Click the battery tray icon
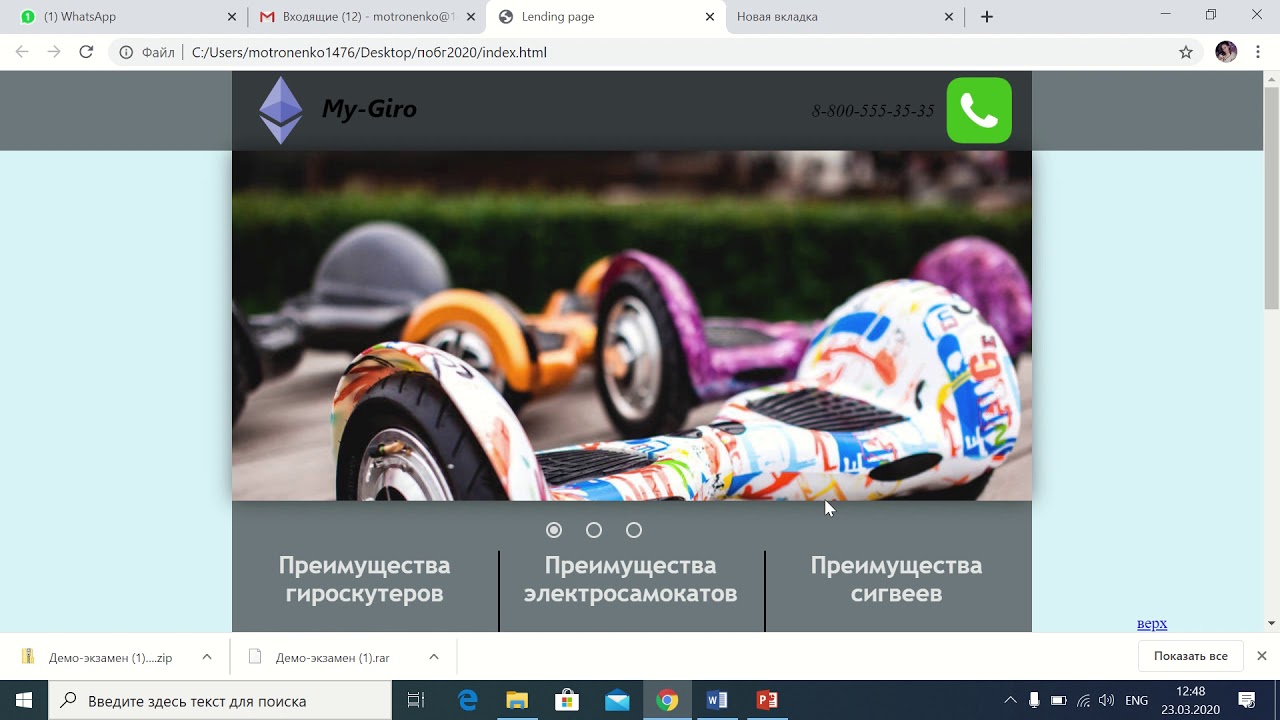 tap(1059, 700)
